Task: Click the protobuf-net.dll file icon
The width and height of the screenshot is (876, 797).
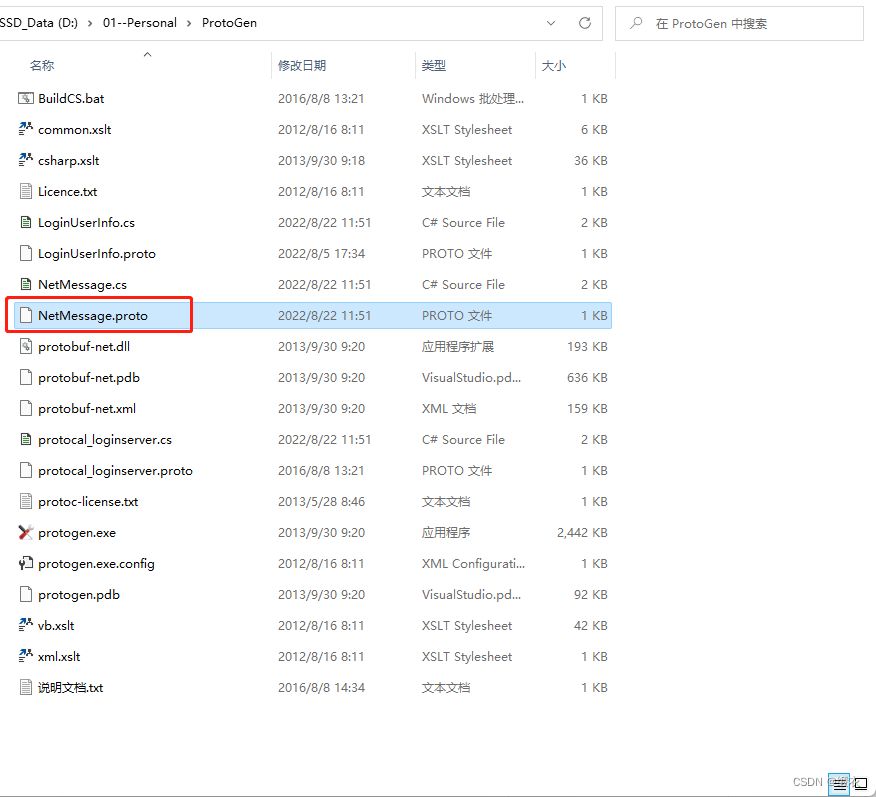Action: (x=24, y=346)
